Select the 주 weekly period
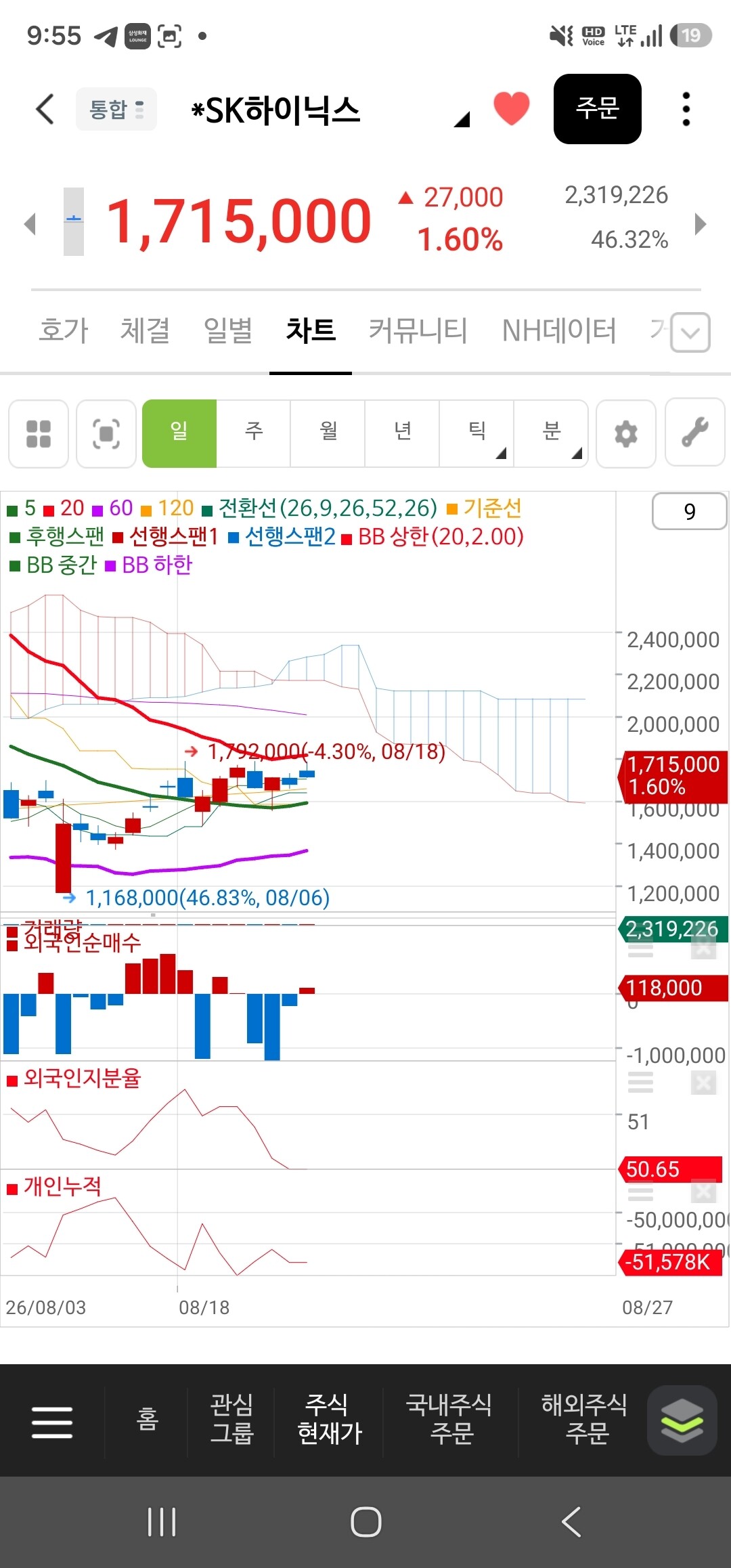The height and width of the screenshot is (1568, 731). [254, 433]
